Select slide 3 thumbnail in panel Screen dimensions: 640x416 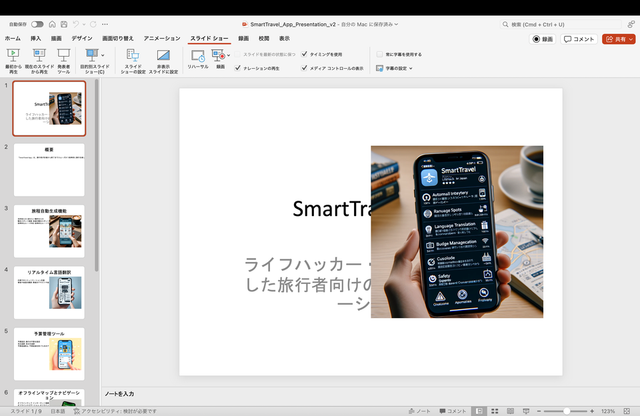[x=49, y=230]
